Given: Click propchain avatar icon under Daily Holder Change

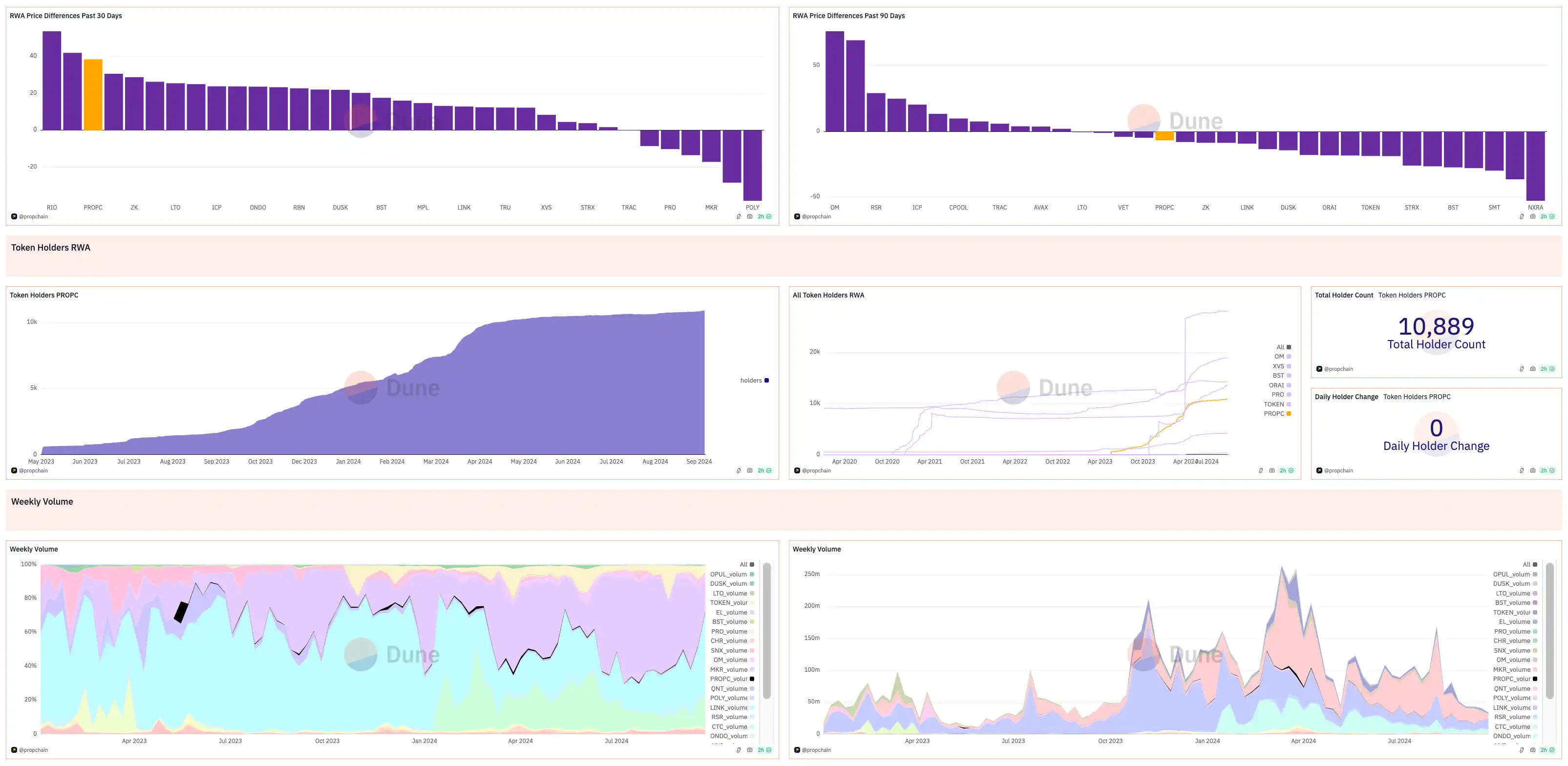Looking at the screenshot, I should click(1319, 470).
